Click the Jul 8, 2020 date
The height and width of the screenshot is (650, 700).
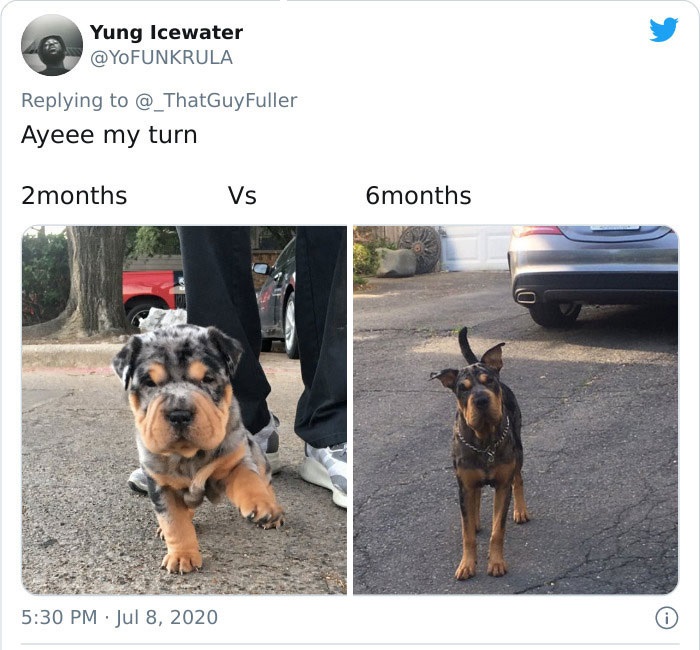pos(167,617)
